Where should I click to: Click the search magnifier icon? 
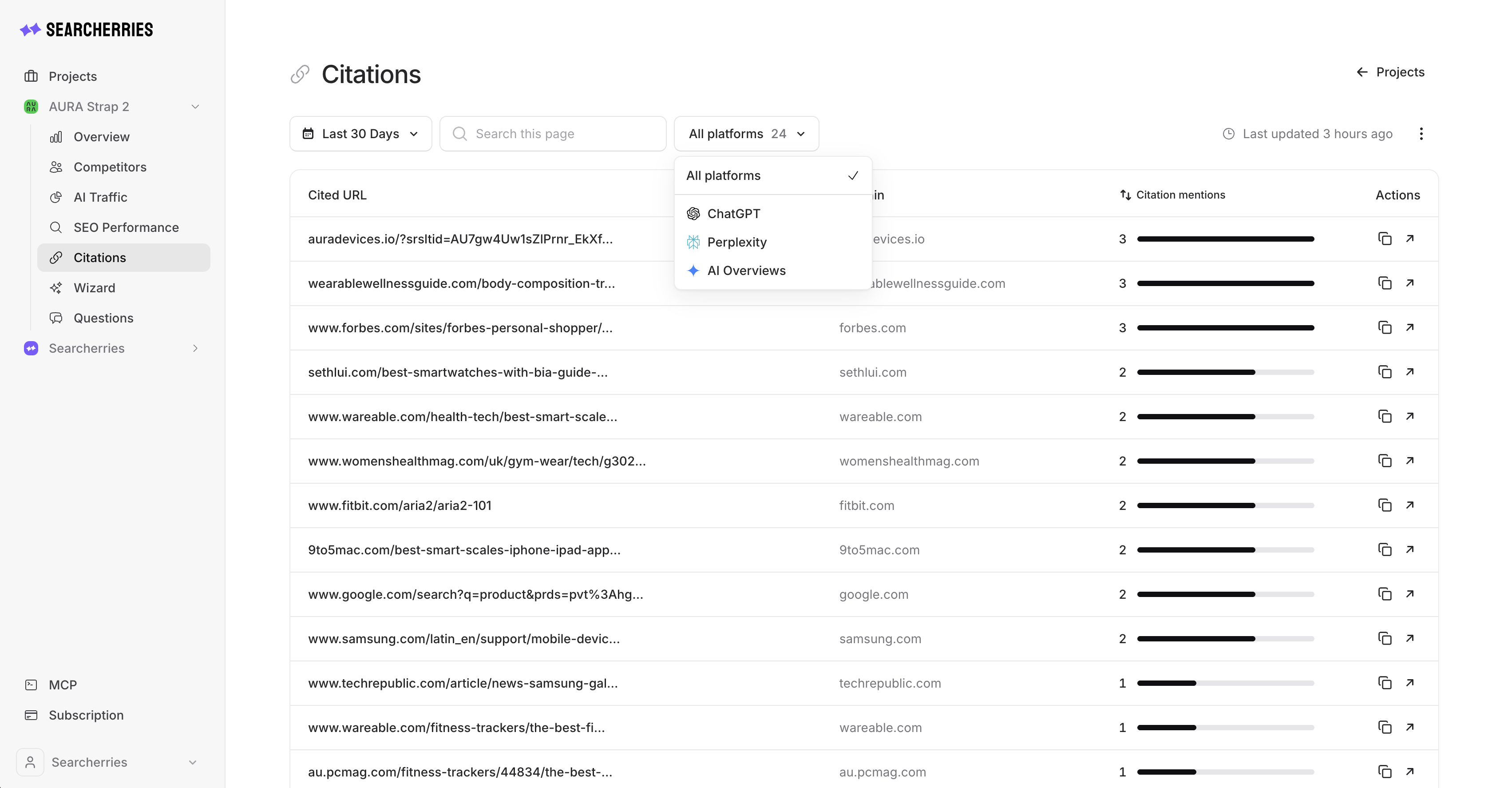click(460, 134)
